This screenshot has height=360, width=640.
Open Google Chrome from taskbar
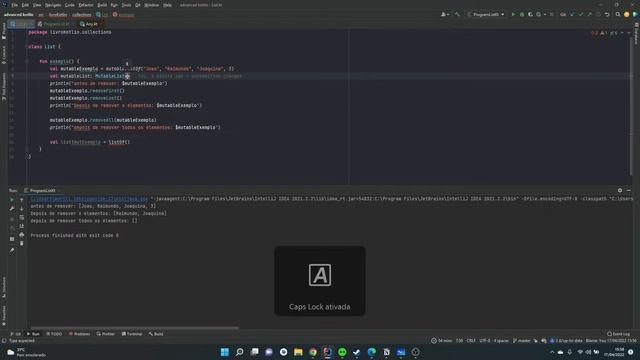pos(313,352)
